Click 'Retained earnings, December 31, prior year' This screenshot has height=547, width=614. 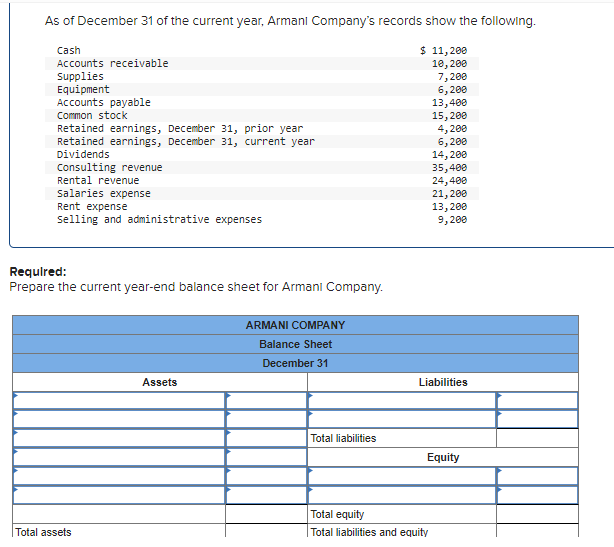coord(180,128)
